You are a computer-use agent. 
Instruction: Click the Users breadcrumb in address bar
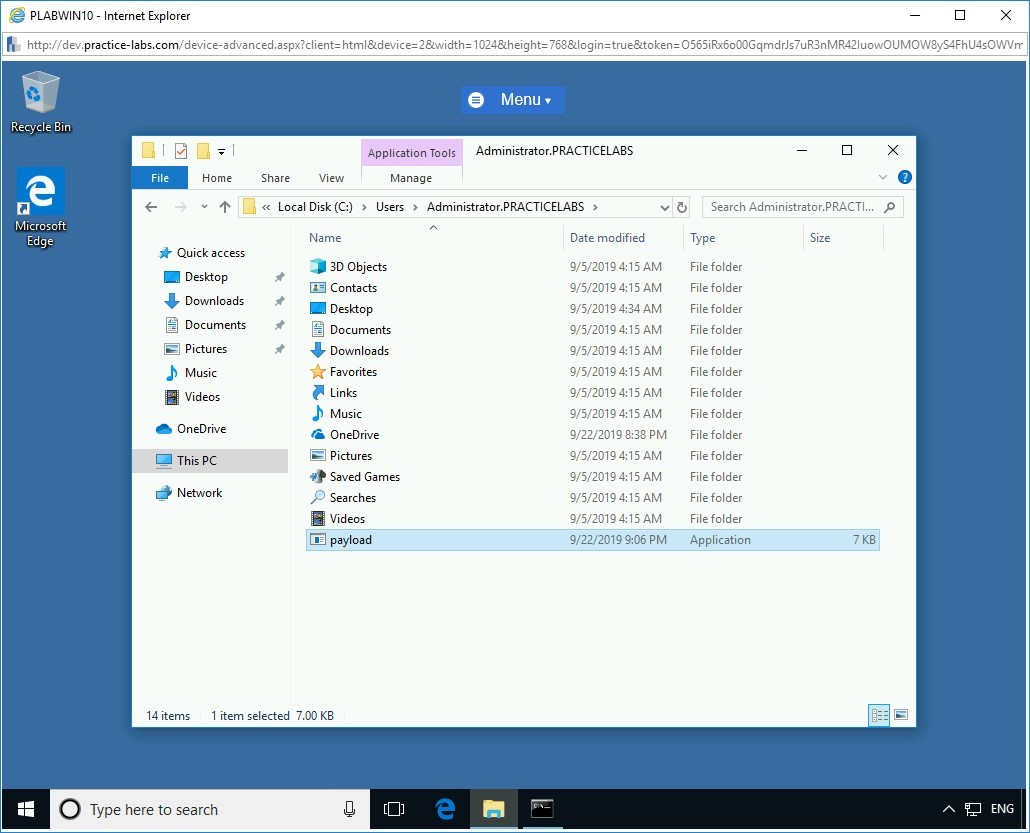[390, 207]
